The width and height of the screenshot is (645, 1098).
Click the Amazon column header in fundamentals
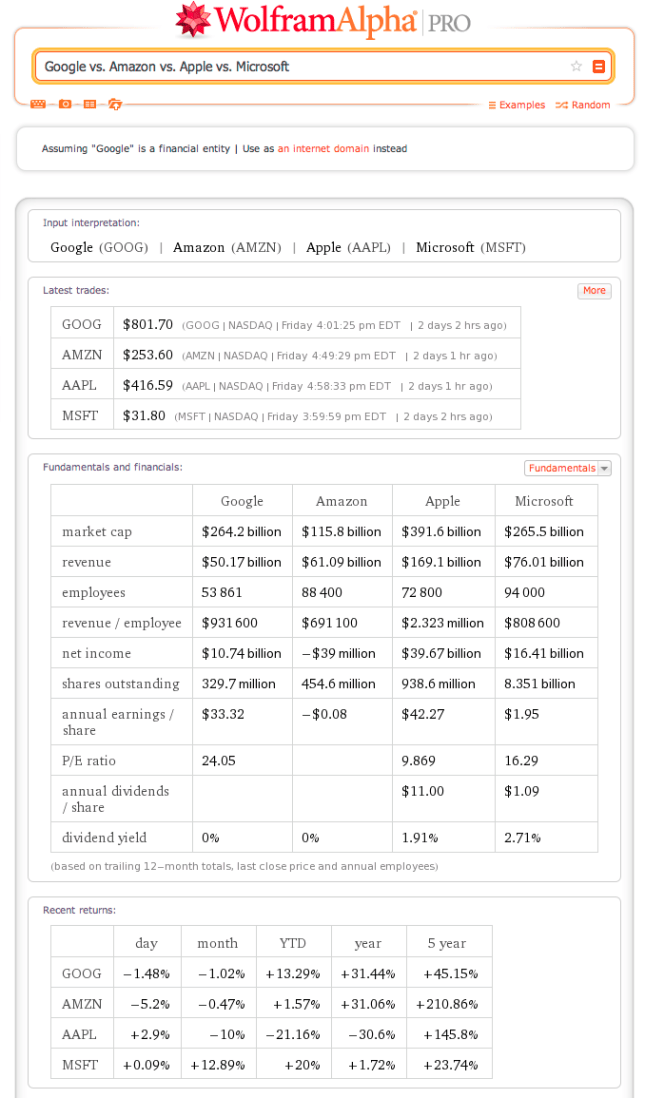[342, 501]
